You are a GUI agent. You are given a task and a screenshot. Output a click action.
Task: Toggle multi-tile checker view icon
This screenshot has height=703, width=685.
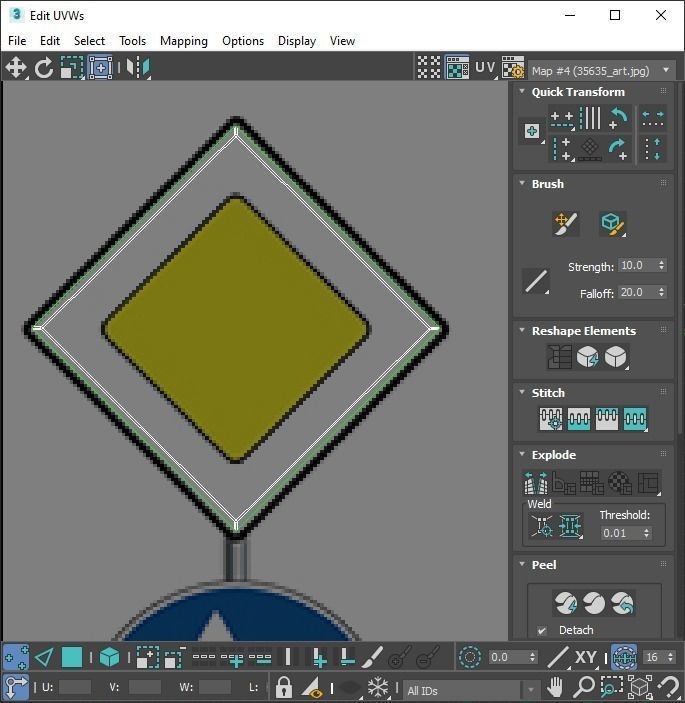(429, 68)
